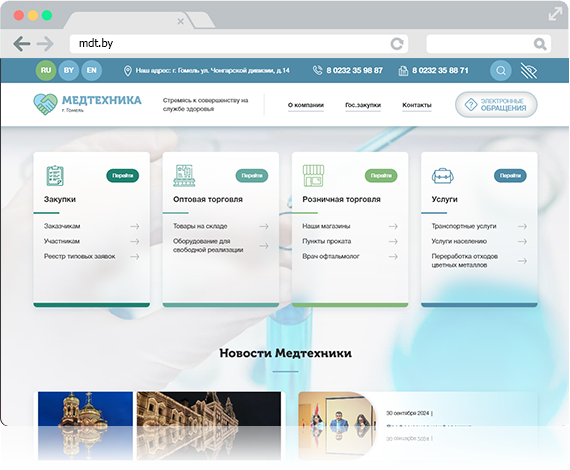Click Электронные обращения button
The width and height of the screenshot is (570, 470).
click(496, 105)
